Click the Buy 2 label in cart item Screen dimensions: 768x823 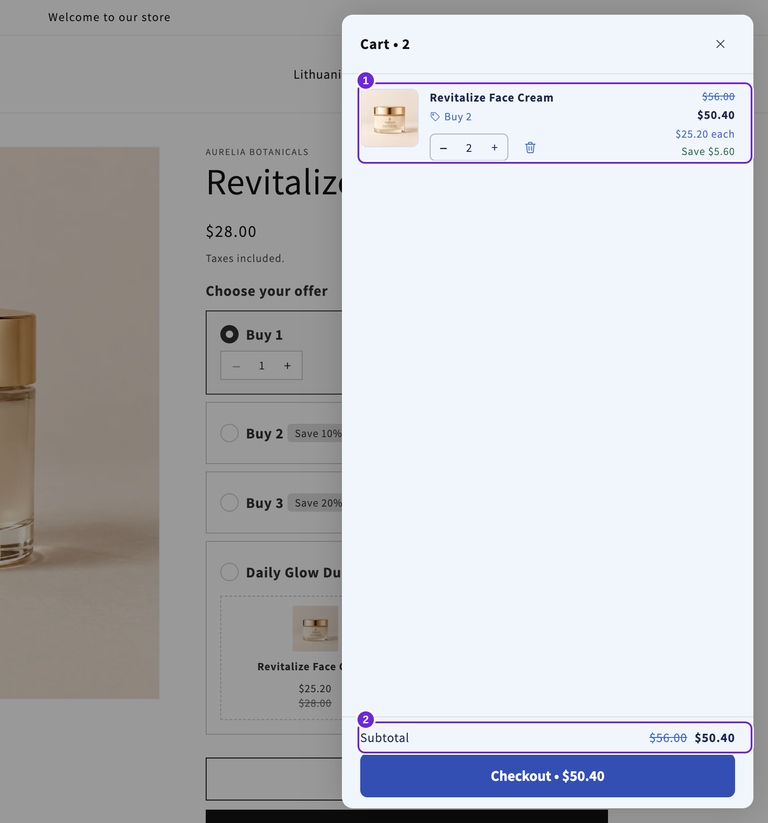[458, 117]
